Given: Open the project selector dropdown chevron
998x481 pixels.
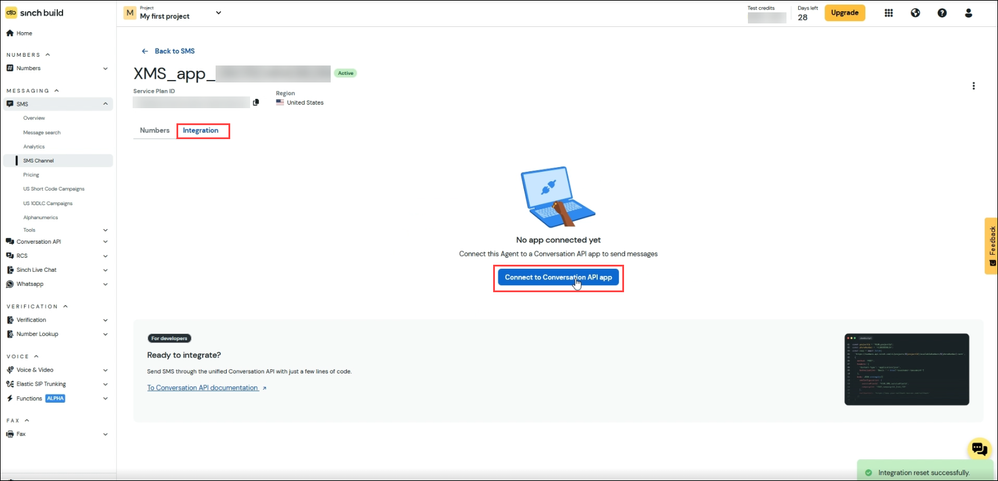Looking at the screenshot, I should 218,13.
